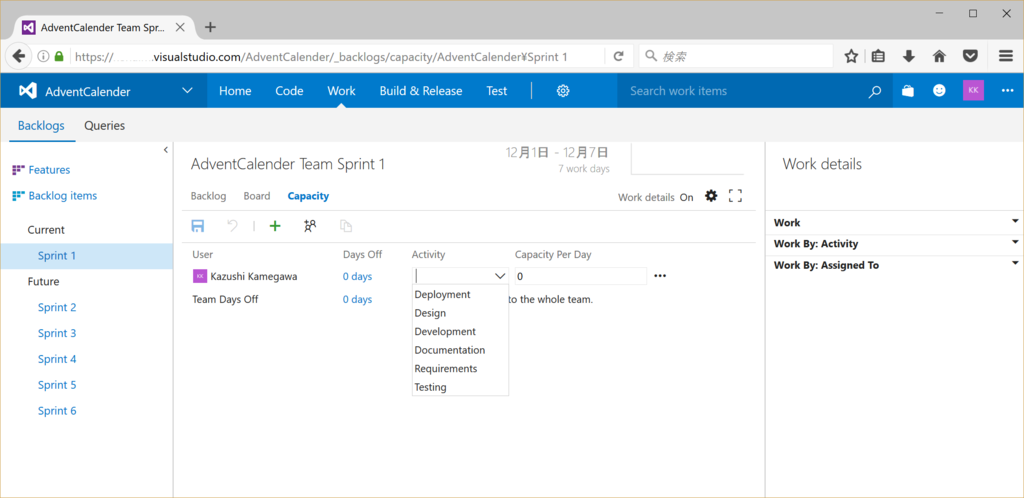Screen dimensions: 1024x498
Task: Save capacity with the floppy disk icon
Action: click(x=198, y=226)
